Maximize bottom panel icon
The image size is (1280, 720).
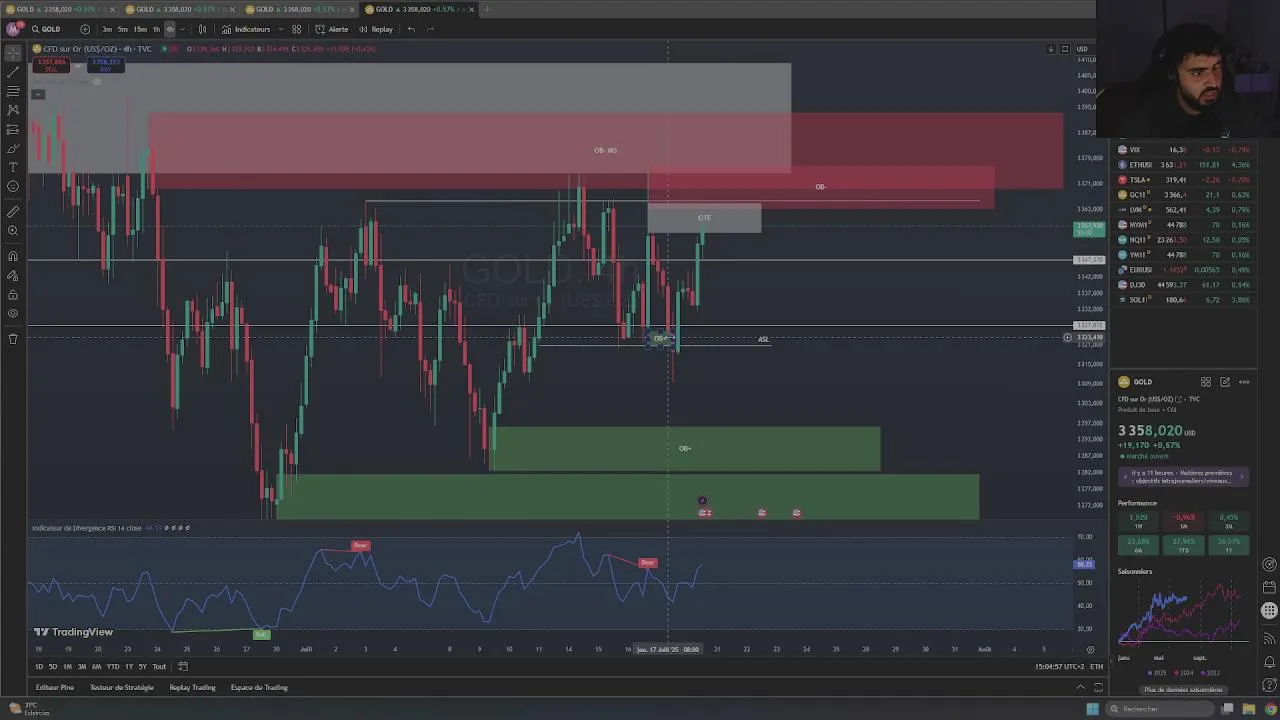1098,687
